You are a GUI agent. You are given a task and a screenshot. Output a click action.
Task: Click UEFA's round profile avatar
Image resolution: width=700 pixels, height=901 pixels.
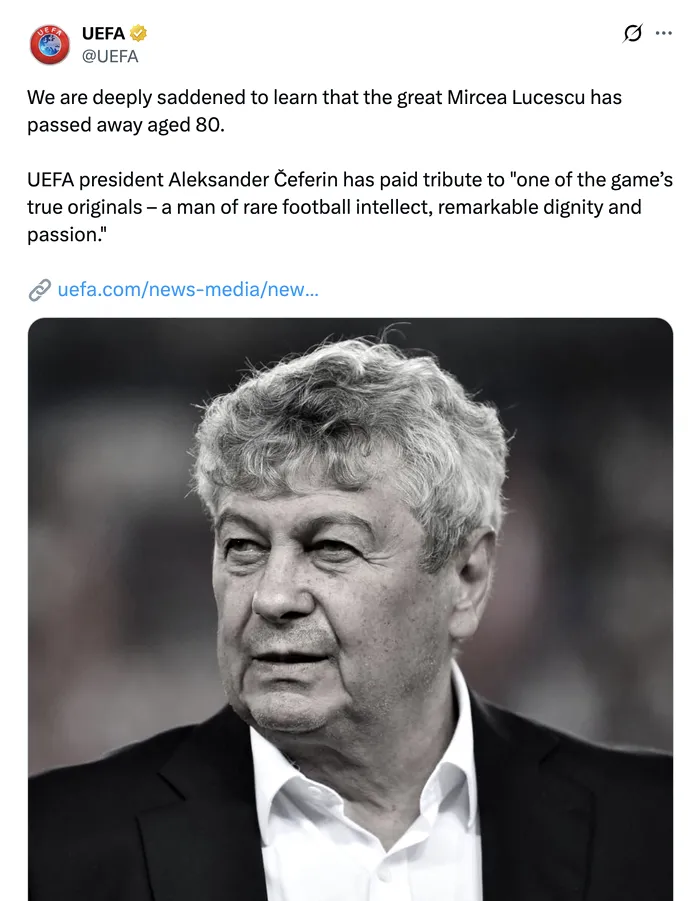coord(50,45)
